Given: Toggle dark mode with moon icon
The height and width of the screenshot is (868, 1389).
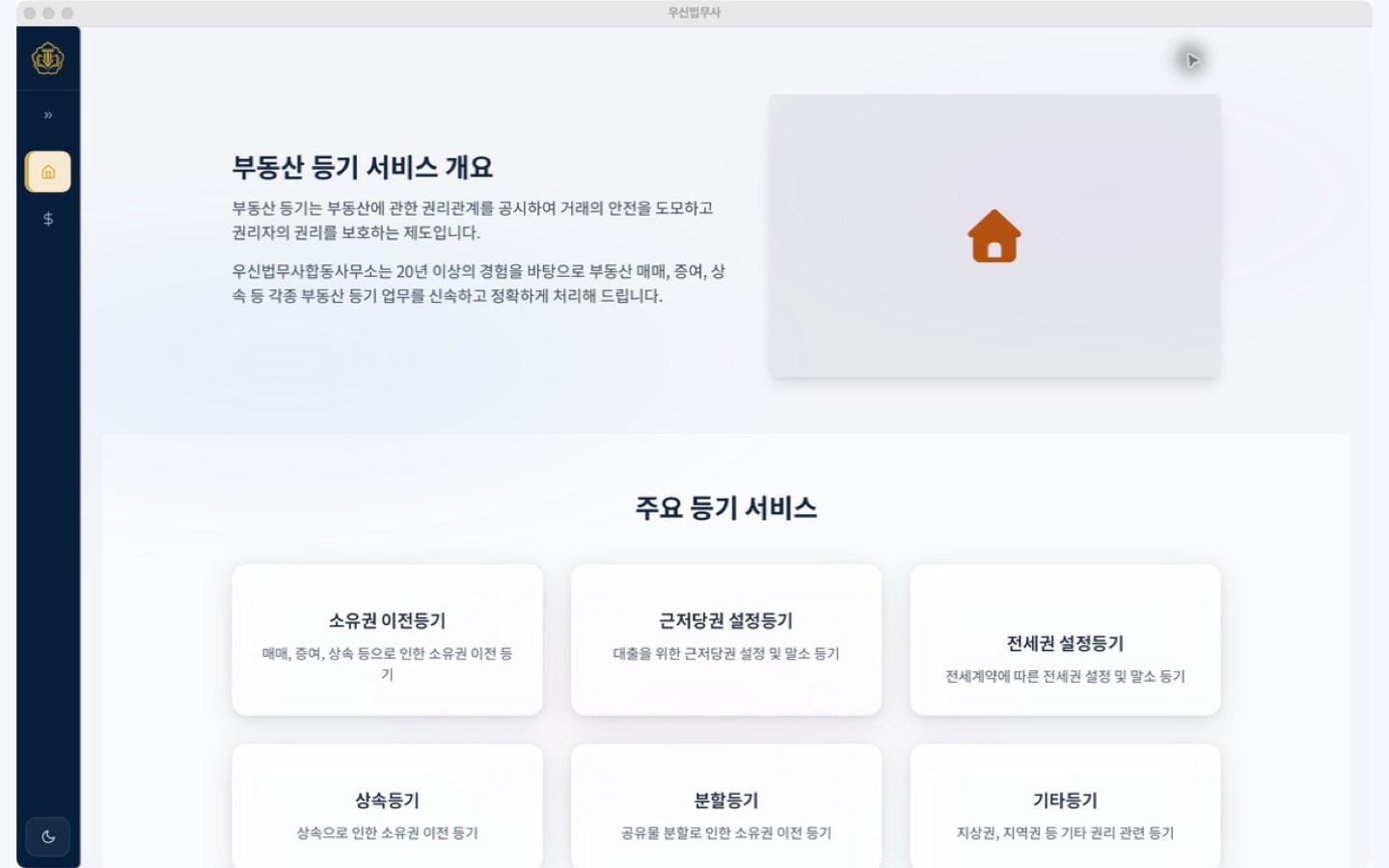Looking at the screenshot, I should click(x=48, y=836).
